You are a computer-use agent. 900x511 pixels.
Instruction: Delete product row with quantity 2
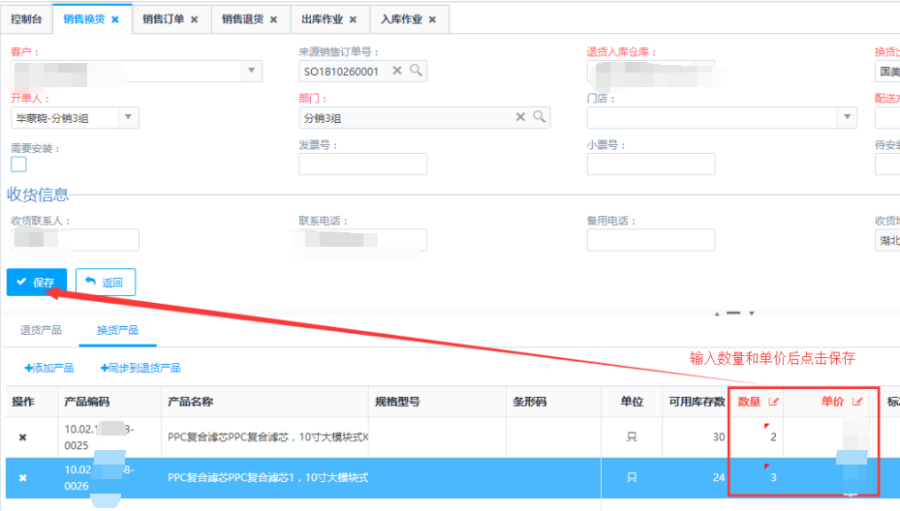[x=23, y=437]
